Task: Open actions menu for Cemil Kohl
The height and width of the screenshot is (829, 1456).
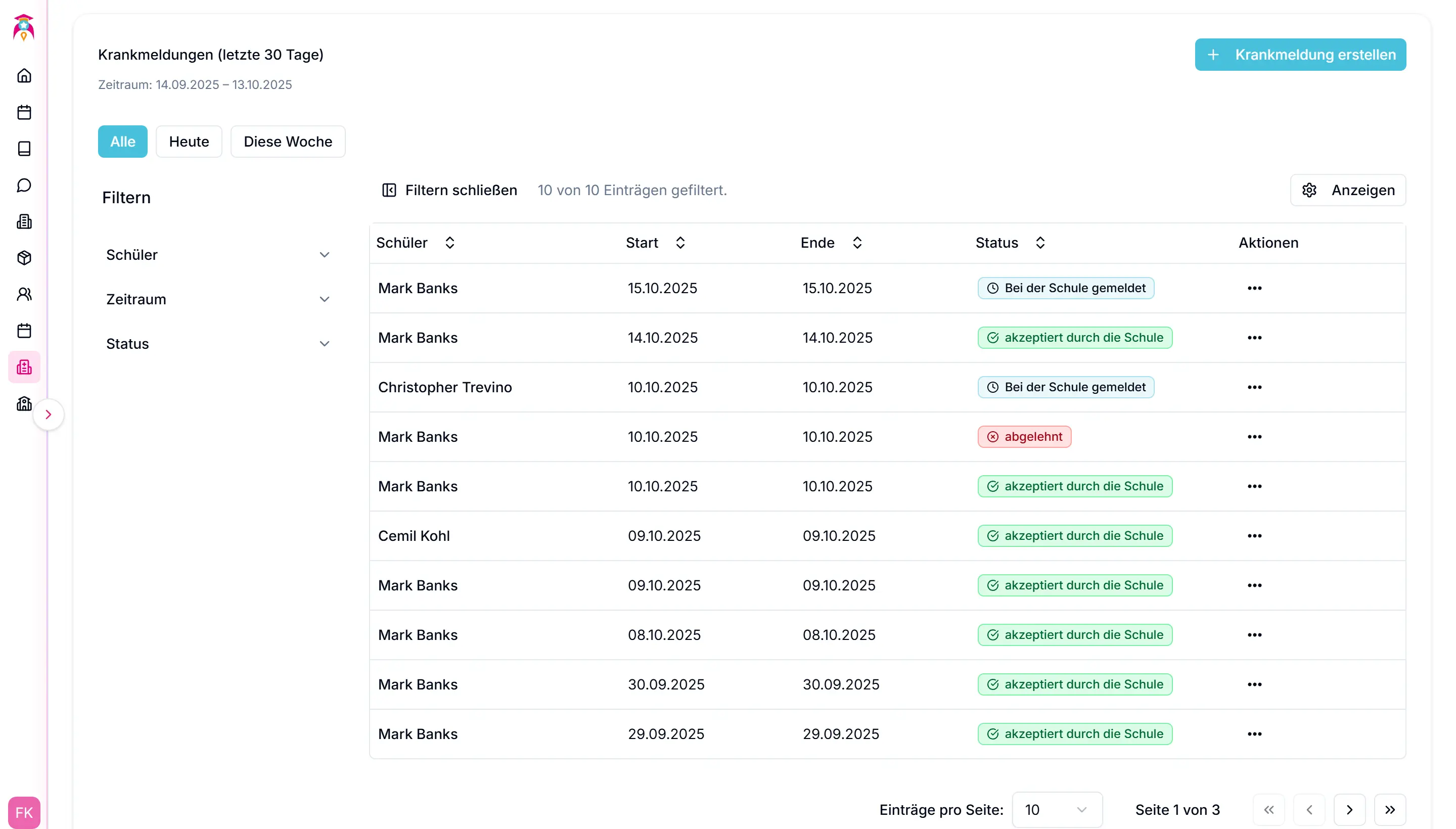Action: tap(1254, 536)
